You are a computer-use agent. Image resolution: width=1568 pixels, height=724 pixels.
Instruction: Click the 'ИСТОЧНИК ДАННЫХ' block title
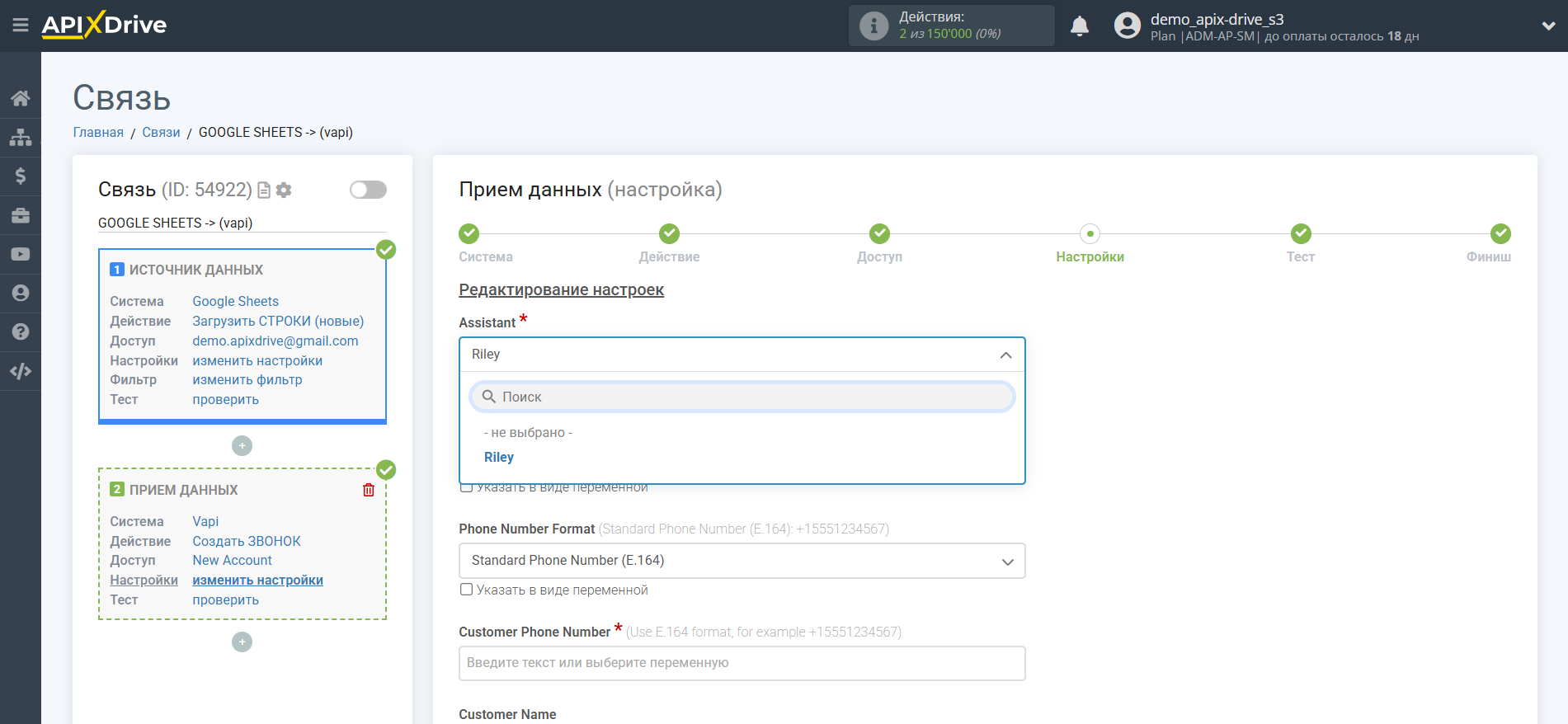tap(195, 270)
